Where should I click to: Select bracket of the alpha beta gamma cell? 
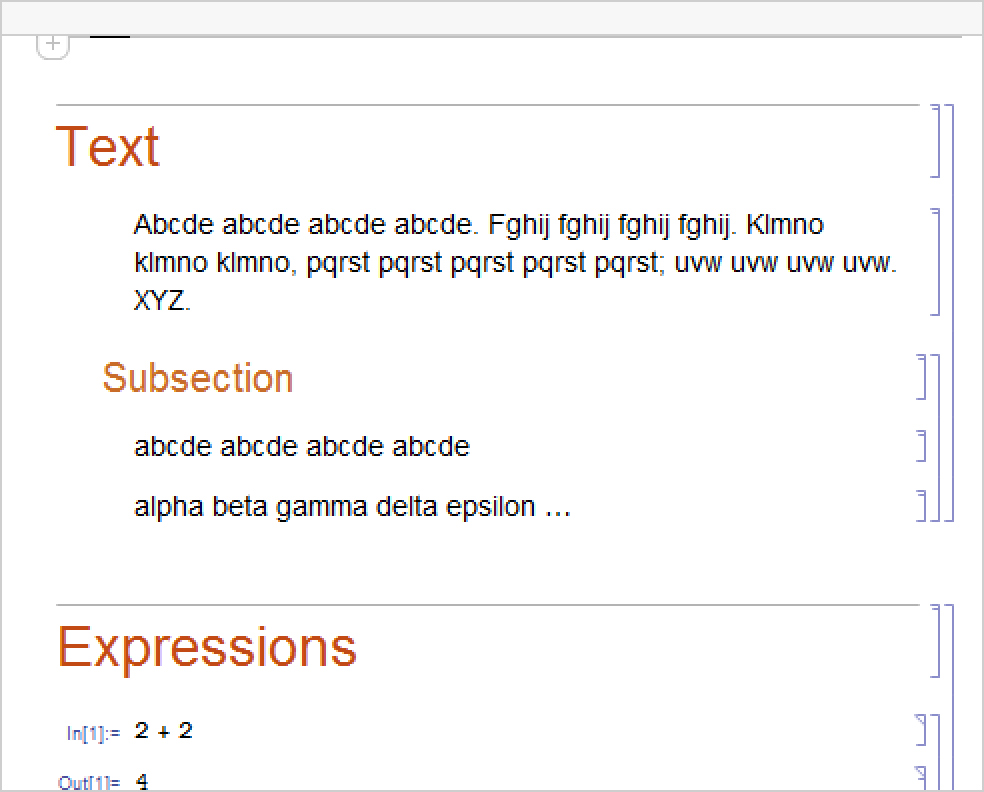click(922, 505)
